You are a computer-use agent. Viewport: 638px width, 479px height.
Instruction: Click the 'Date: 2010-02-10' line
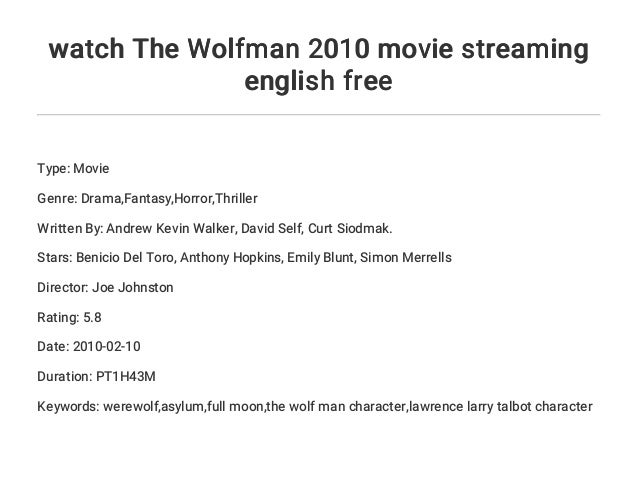click(x=89, y=347)
